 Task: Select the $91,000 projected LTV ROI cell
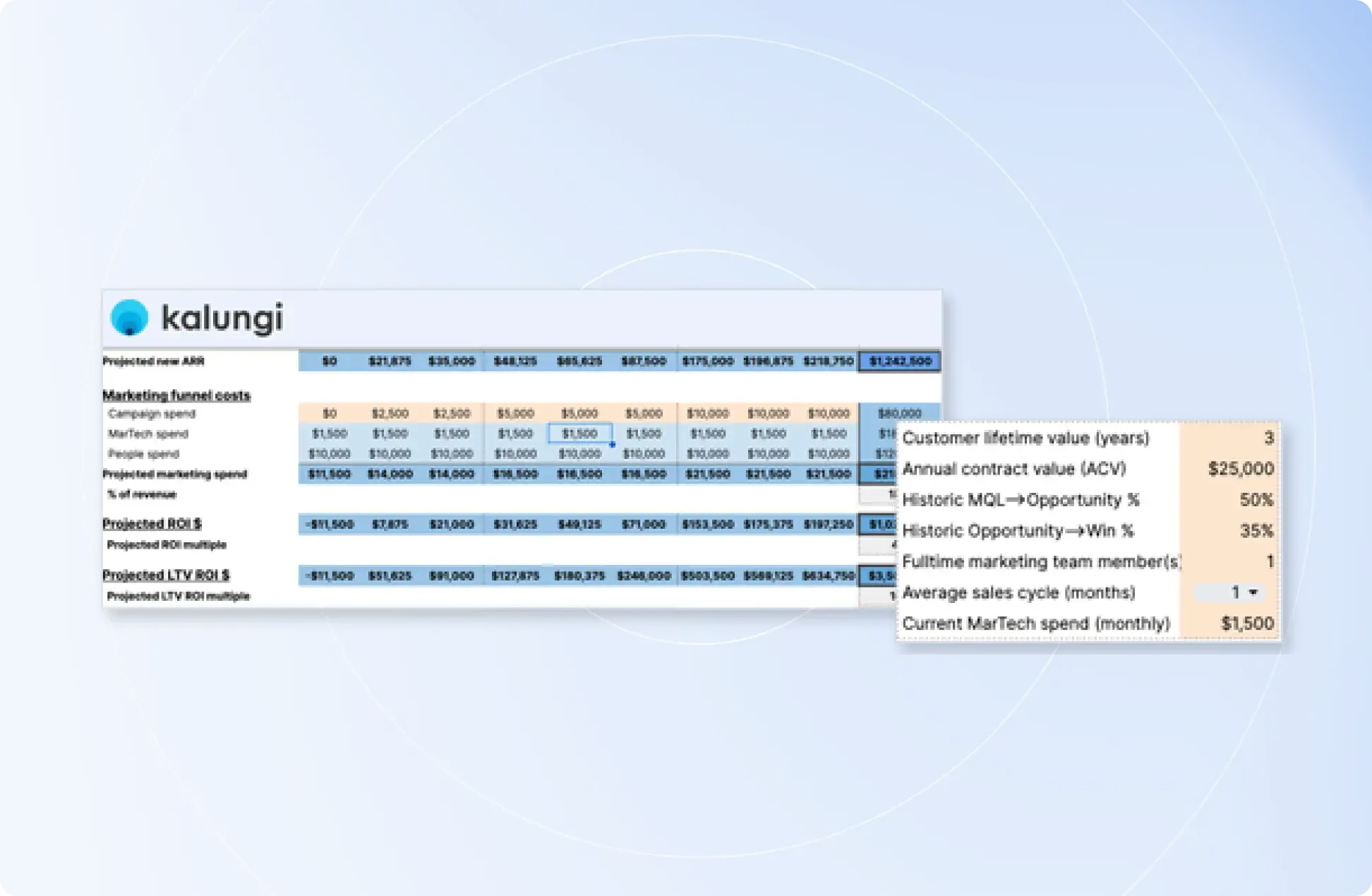tap(452, 575)
